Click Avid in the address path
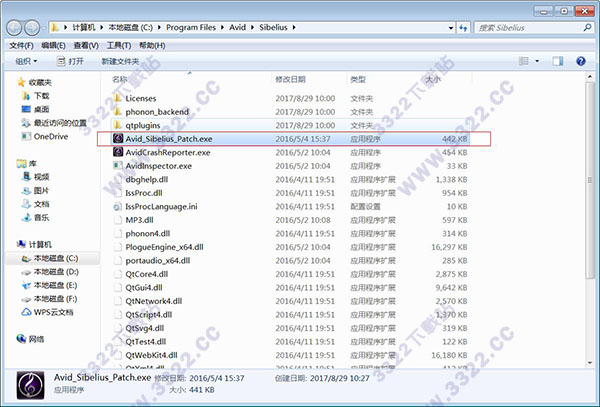The image size is (600, 407). (237, 28)
